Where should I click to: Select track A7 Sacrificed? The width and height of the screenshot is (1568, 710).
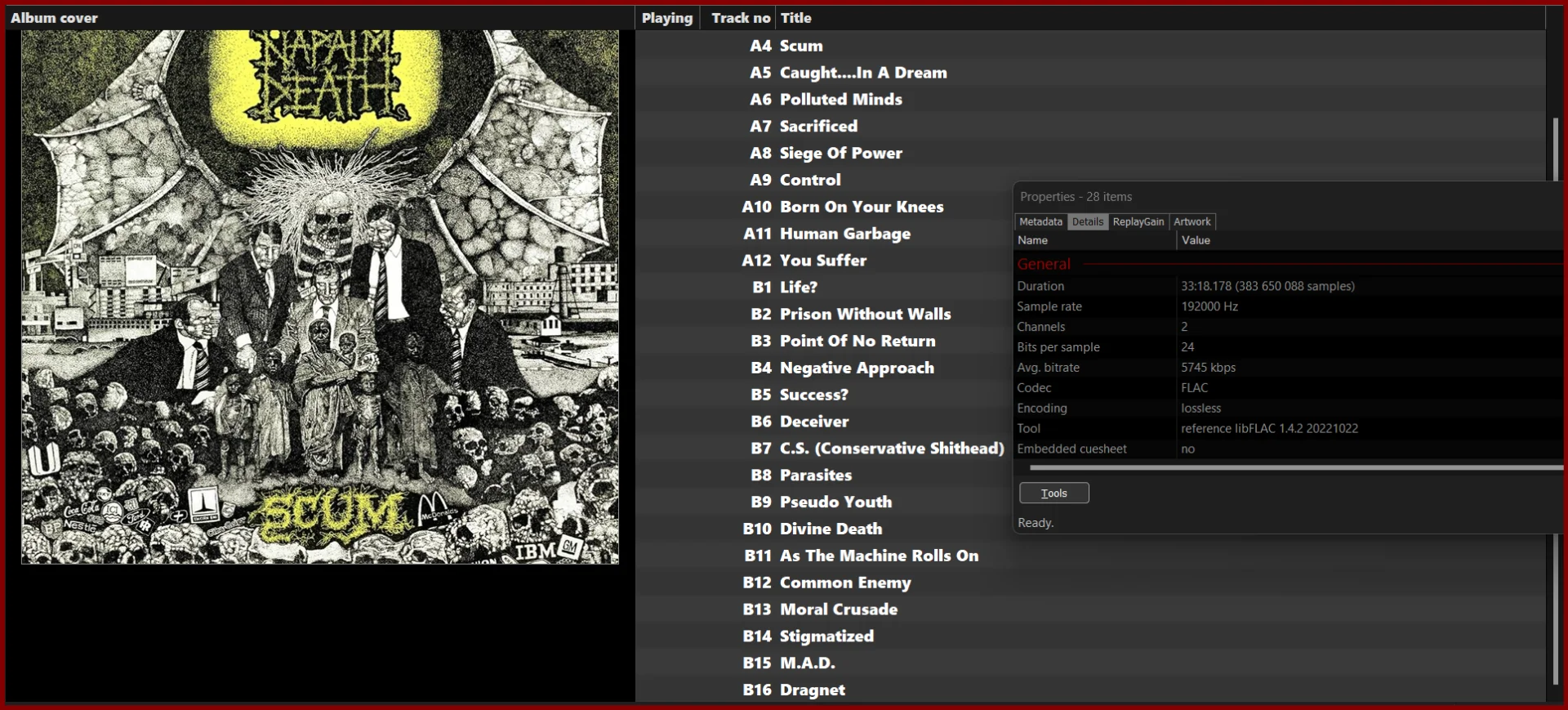click(x=1089, y=127)
